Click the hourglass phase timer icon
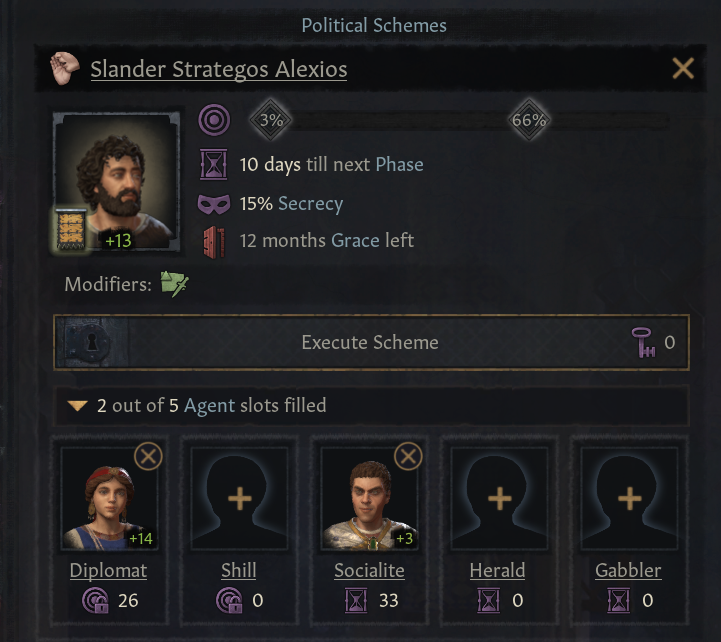This screenshot has height=642, width=721. 214,165
